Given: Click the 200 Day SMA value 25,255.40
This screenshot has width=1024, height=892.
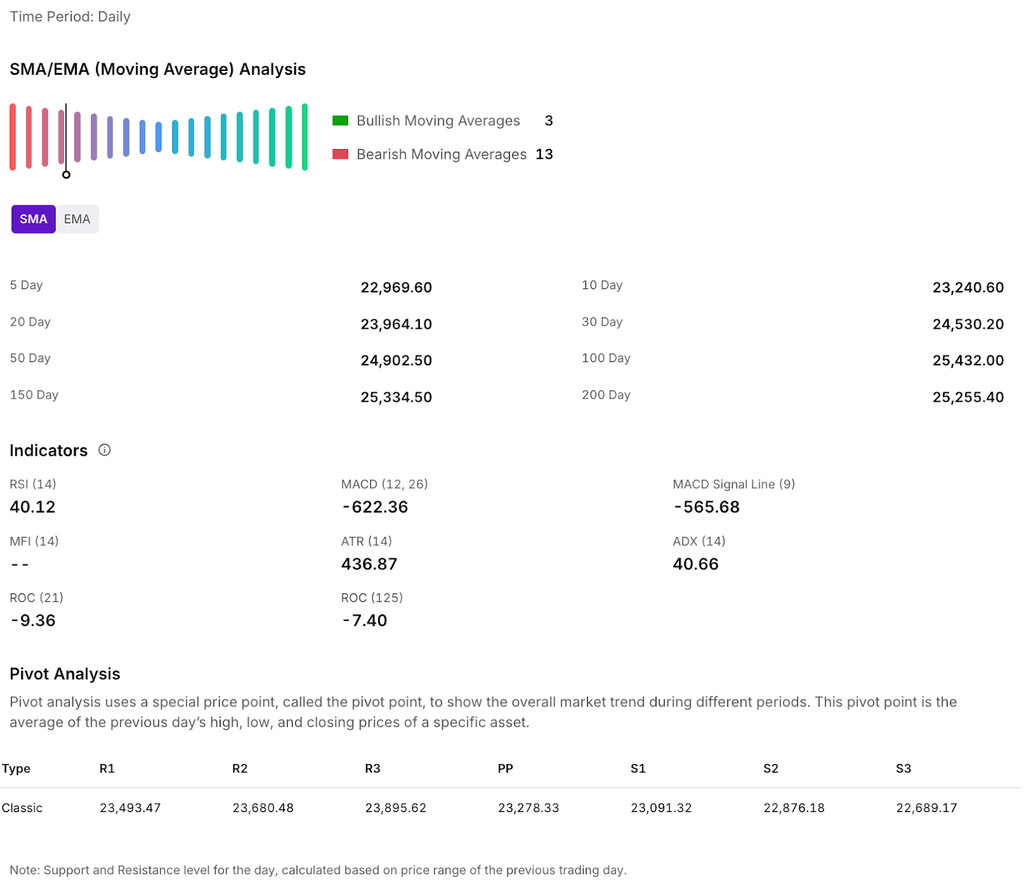Looking at the screenshot, I should [x=967, y=397].
